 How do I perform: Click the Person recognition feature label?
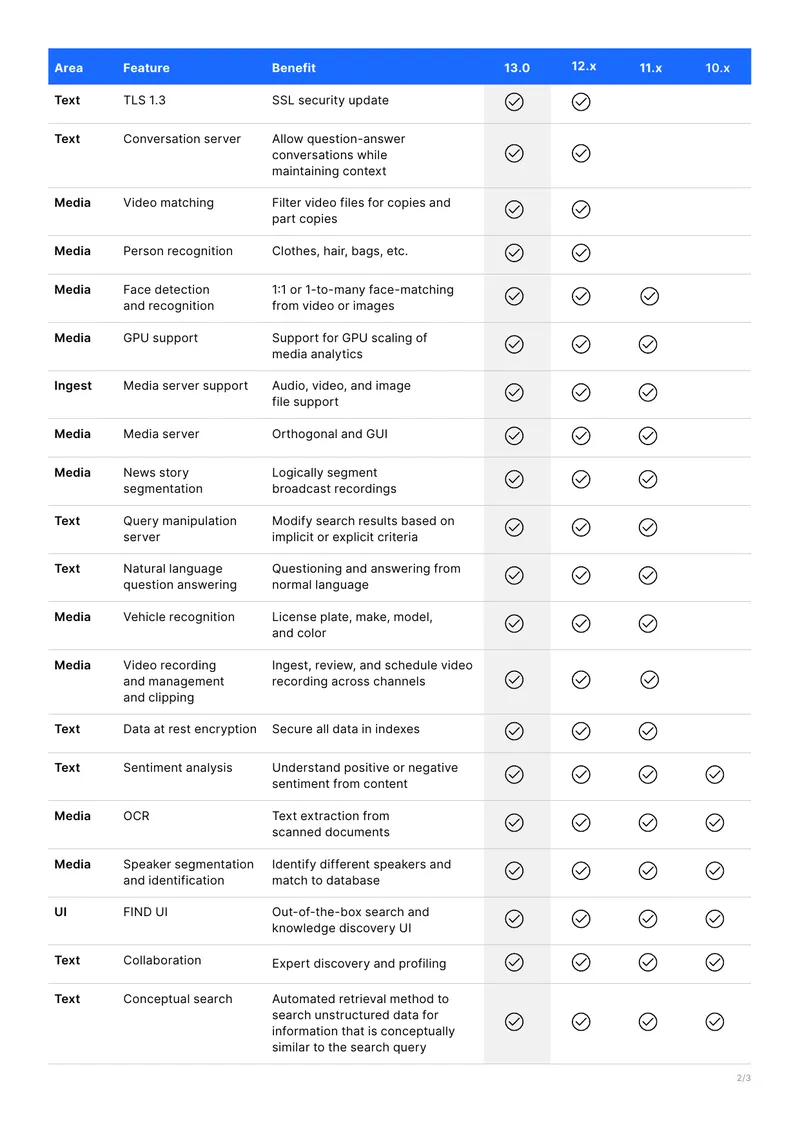(178, 251)
